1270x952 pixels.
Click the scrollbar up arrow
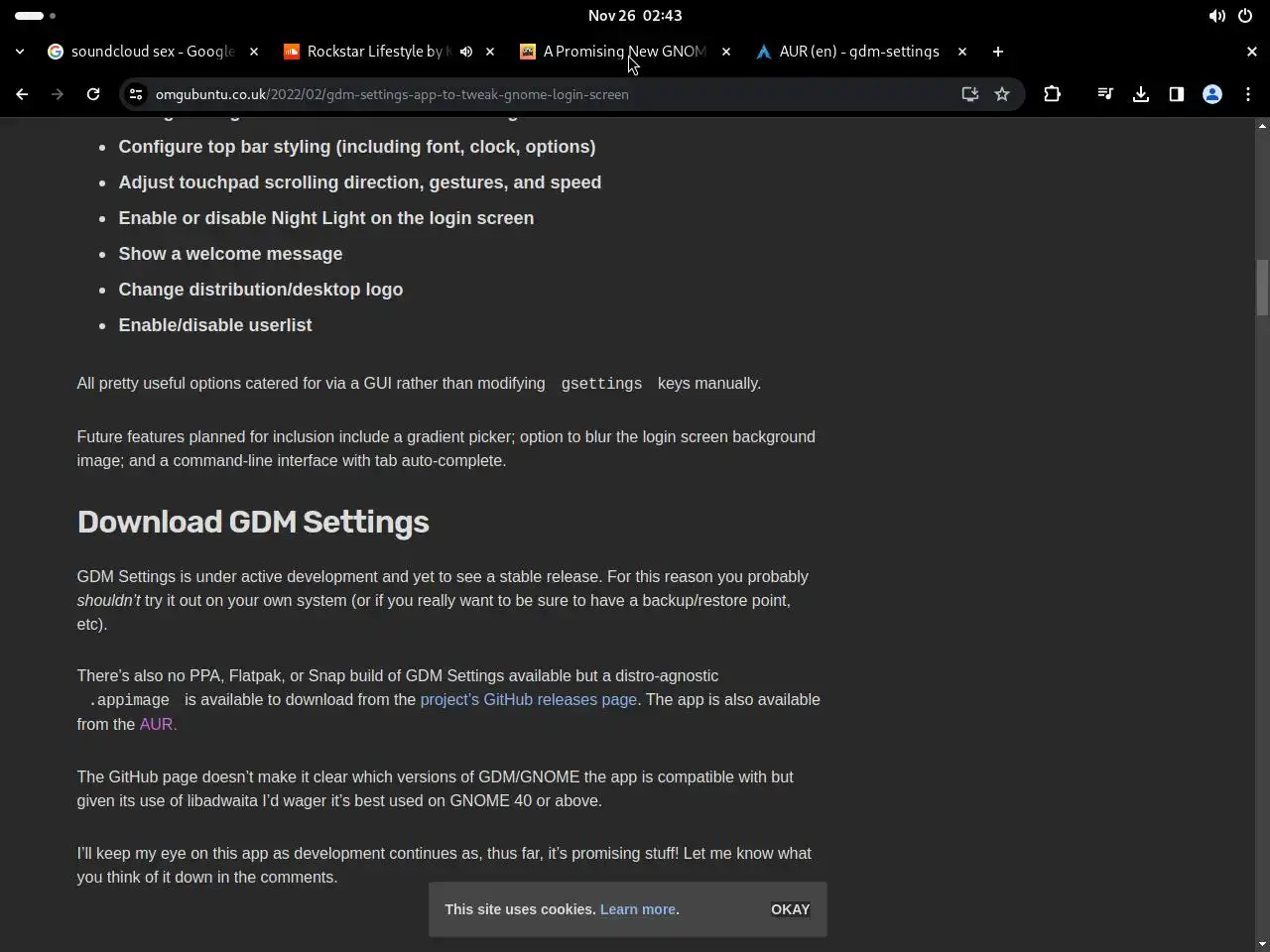point(1262,126)
